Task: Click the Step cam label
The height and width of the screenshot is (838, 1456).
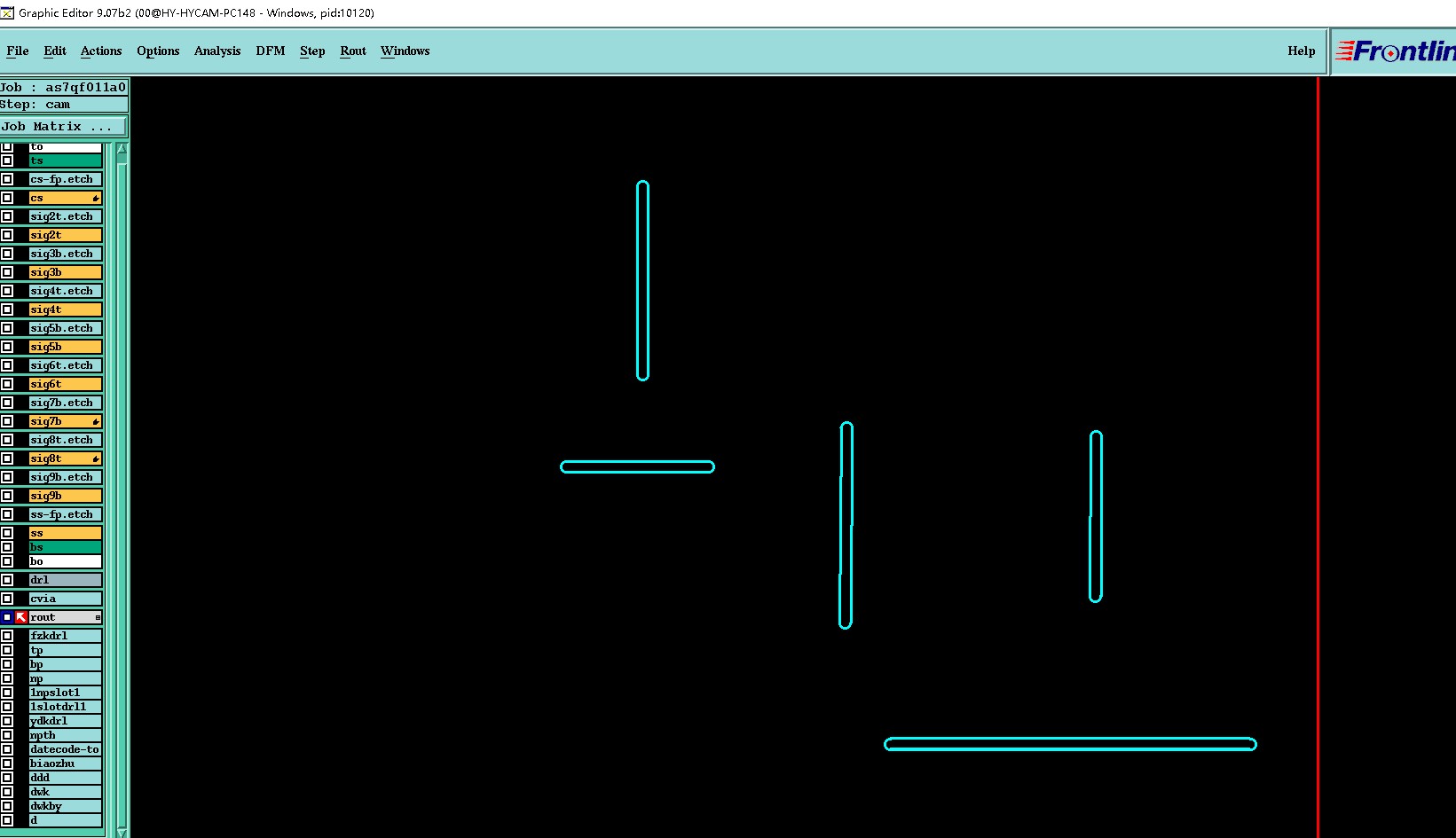Action: (63, 105)
